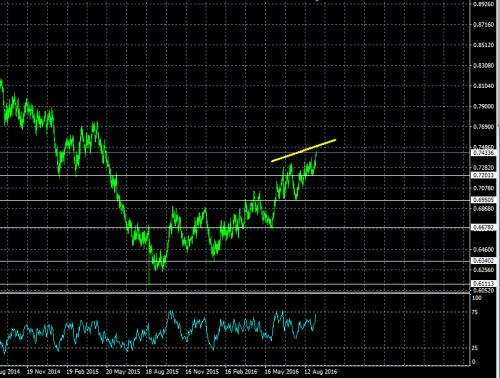
Task: Click the 19 Nov 2014 date label
Action: pos(43,371)
